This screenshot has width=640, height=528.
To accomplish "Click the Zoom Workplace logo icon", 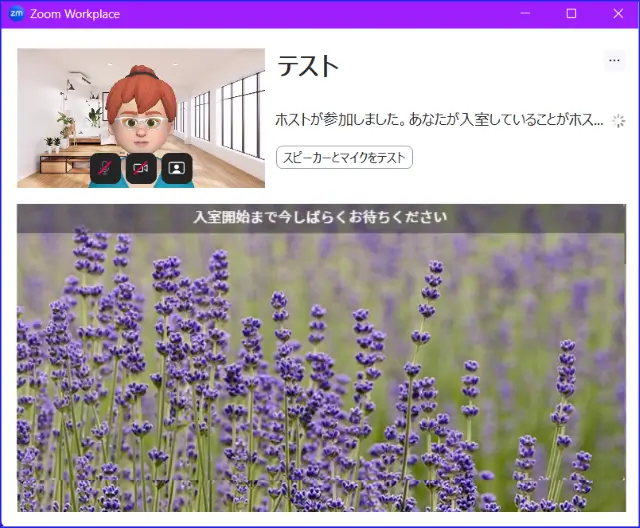I will [16, 13].
